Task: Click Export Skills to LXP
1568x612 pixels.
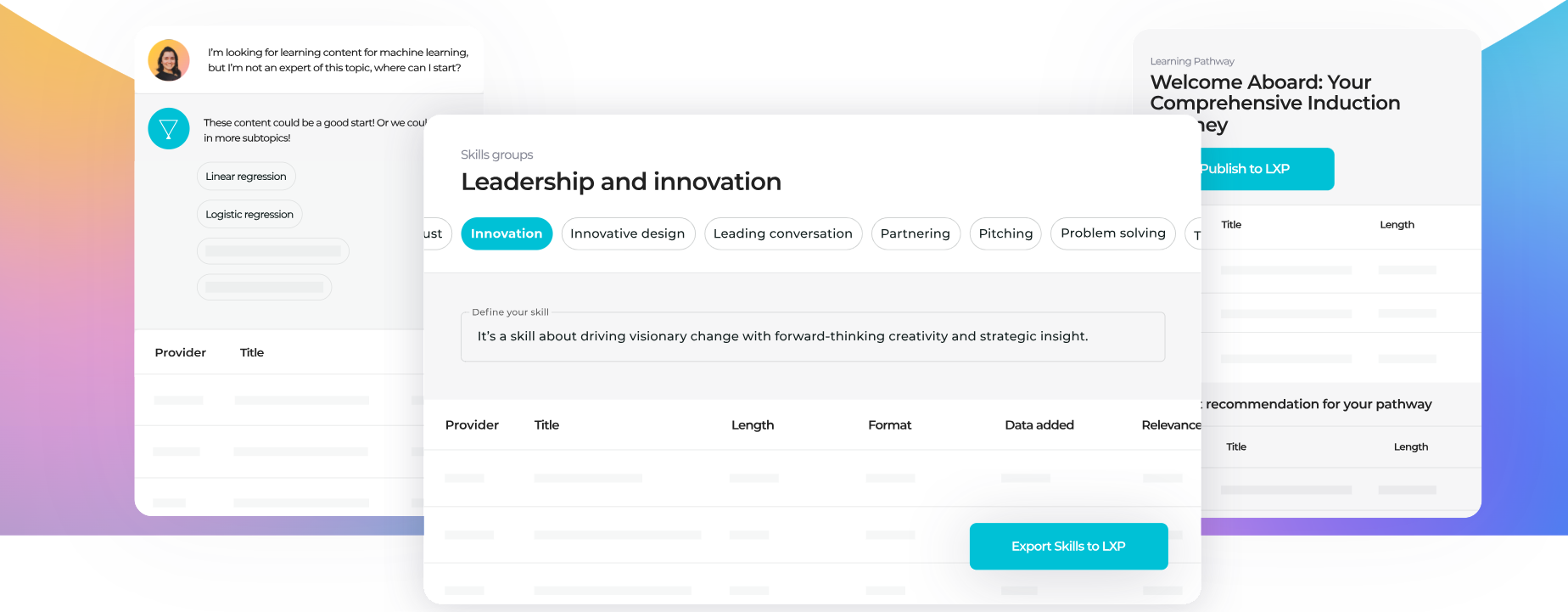Action: 1068,546
